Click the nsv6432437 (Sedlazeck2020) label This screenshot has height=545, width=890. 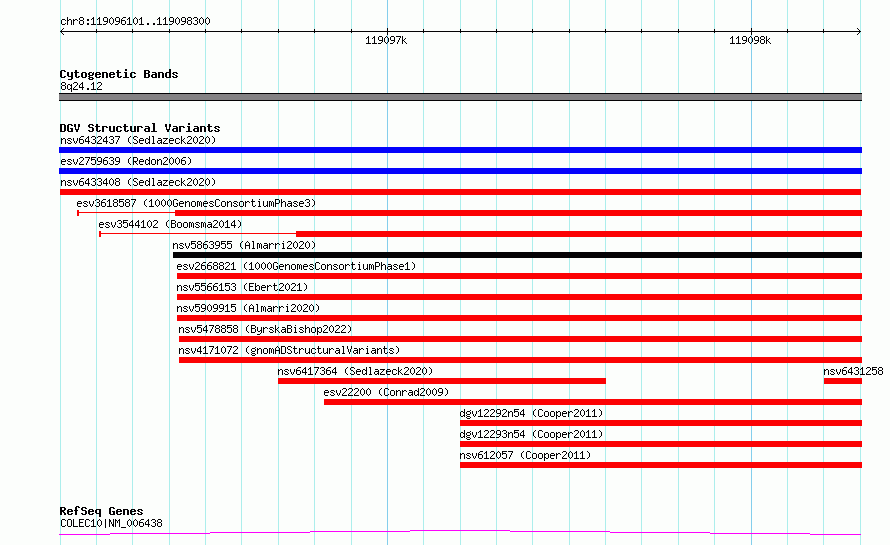pos(138,140)
